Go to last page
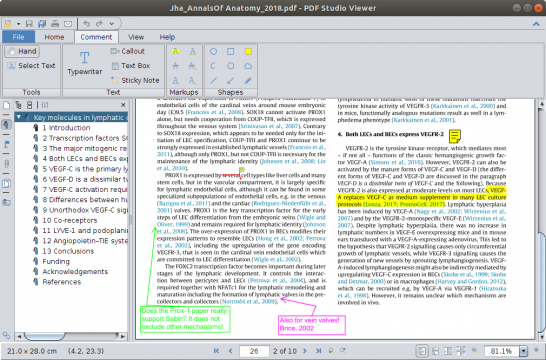The height and width of the screenshot is (360, 546). coord(318,351)
